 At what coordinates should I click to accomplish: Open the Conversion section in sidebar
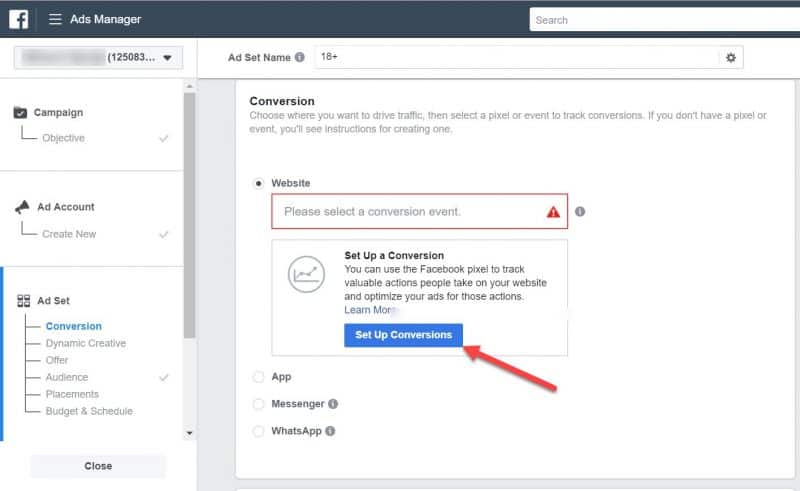[x=73, y=326]
